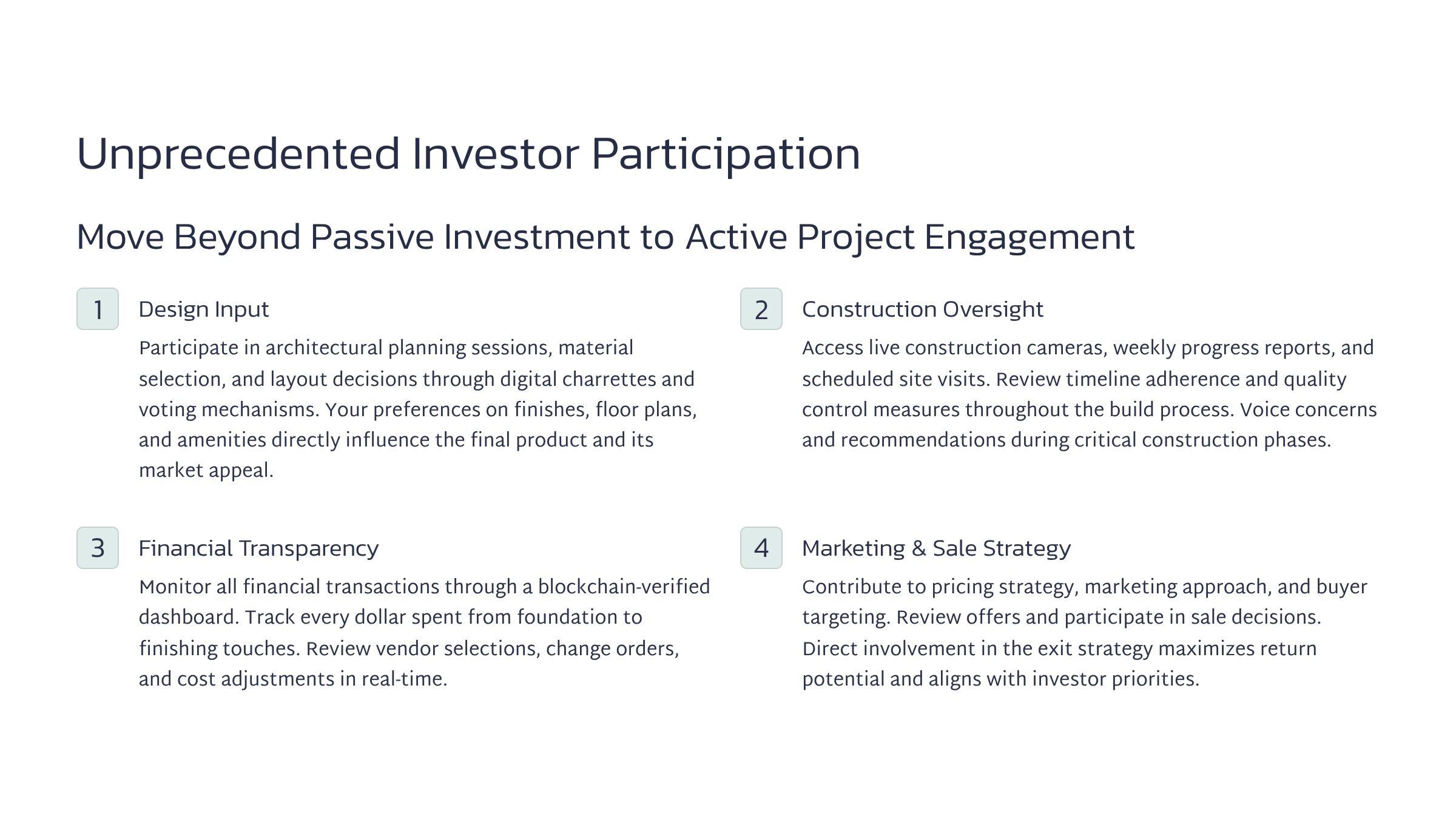1456x819 pixels.
Task: Click the 'Unprecedented Investor Participation' title
Action: point(468,154)
